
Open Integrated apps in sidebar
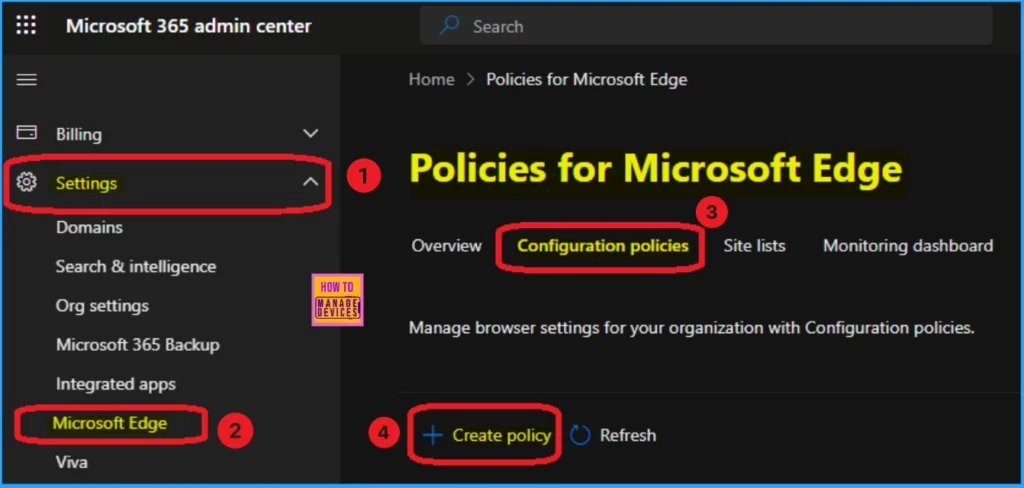pos(116,384)
